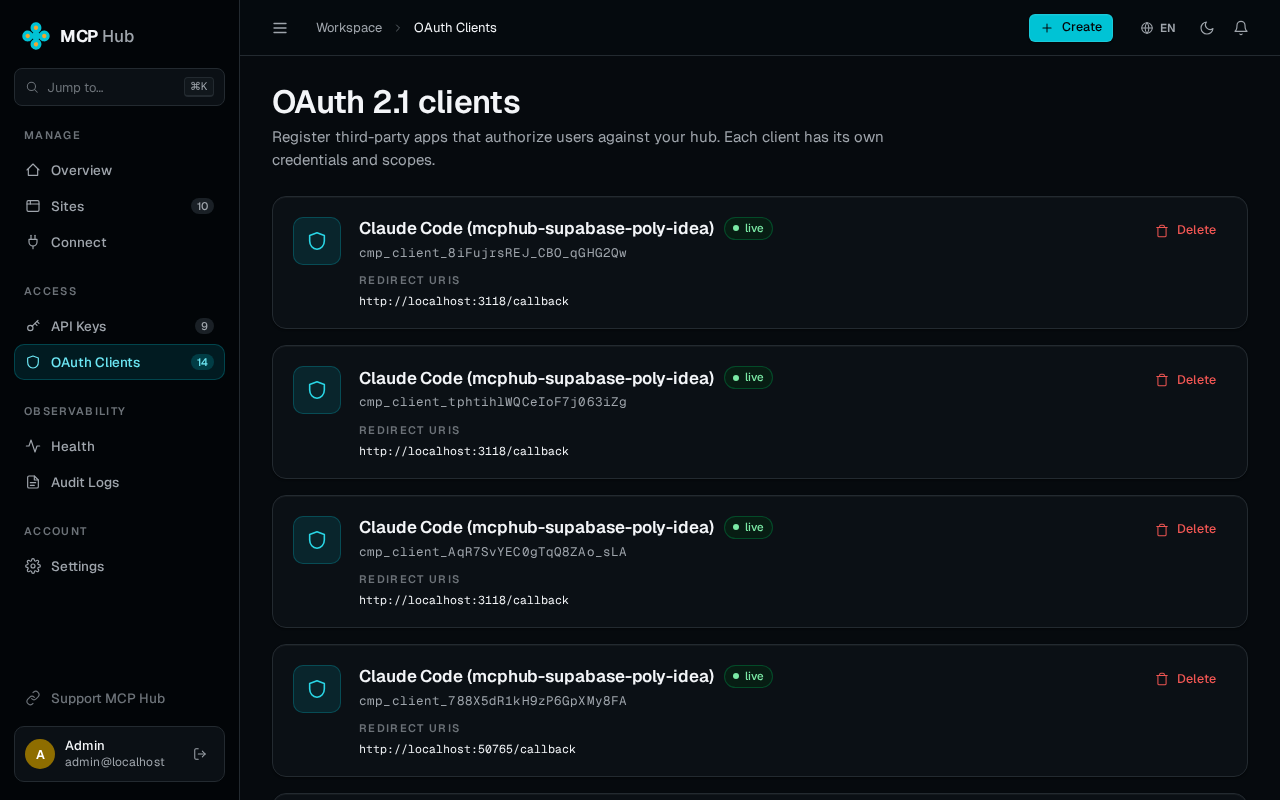Click the home icon for Overview
The width and height of the screenshot is (1280, 800).
[33, 170]
